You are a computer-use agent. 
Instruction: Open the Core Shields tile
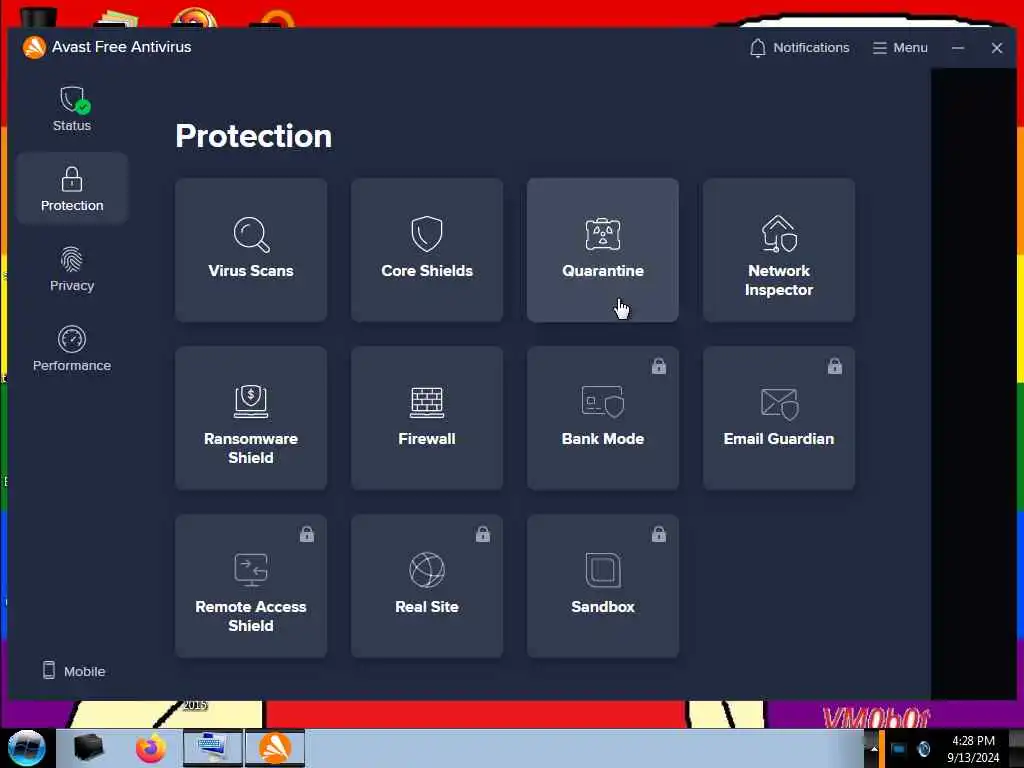[427, 250]
